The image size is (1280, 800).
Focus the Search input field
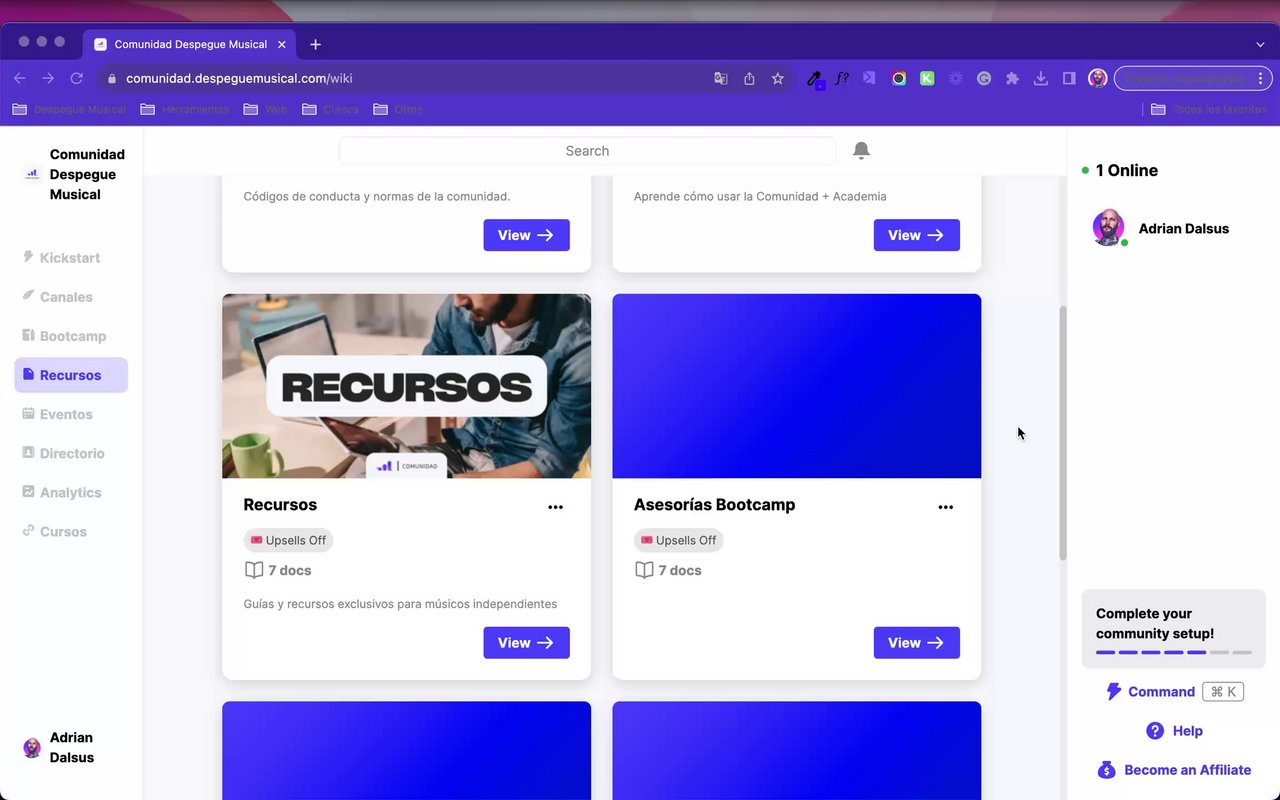click(587, 151)
